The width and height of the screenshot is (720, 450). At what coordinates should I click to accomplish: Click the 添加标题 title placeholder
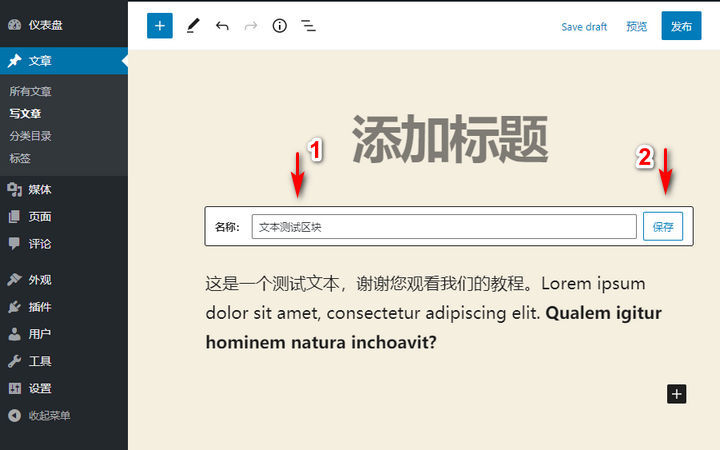click(450, 139)
